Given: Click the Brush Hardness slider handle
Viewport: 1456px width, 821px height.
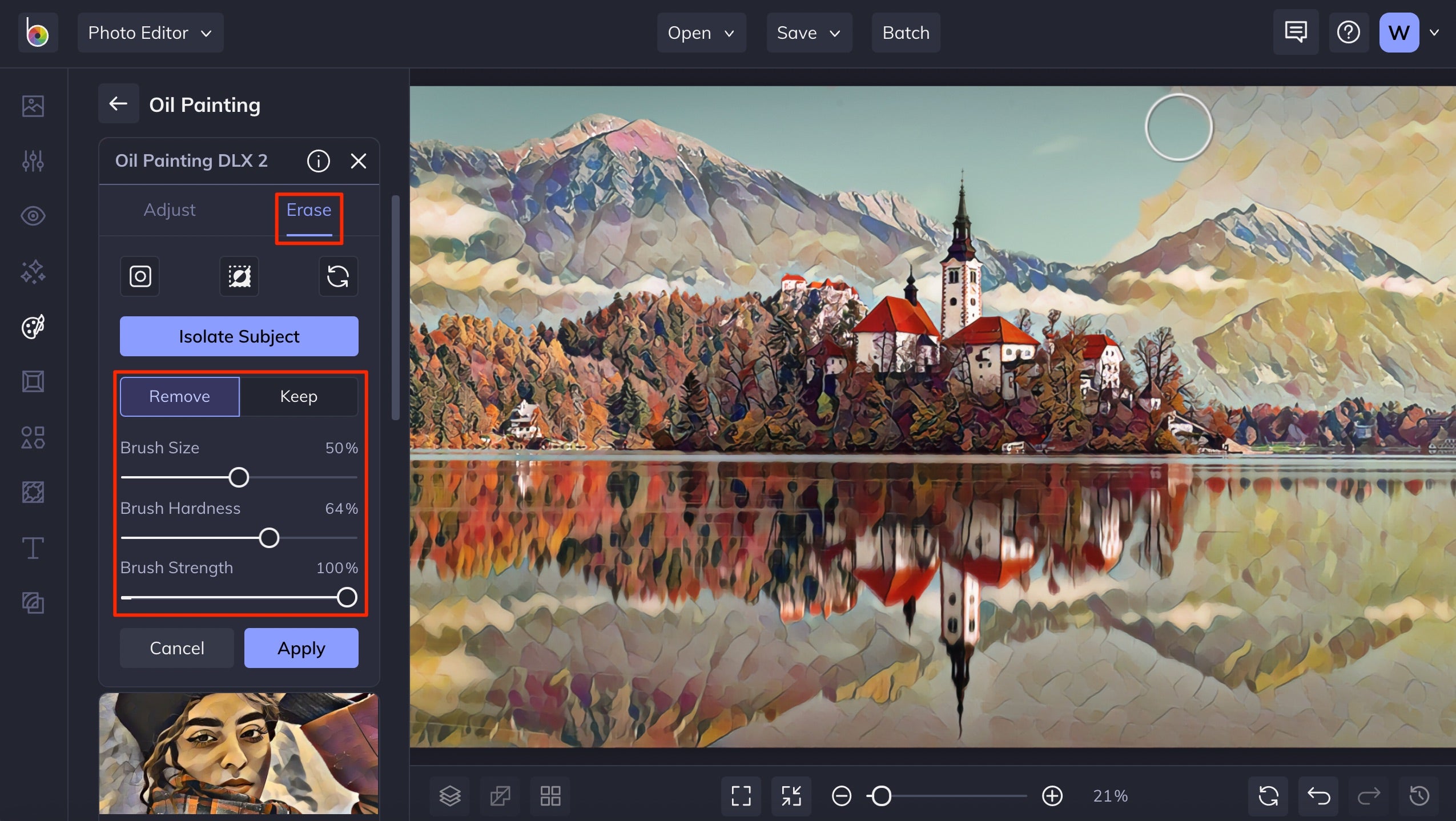Looking at the screenshot, I should (269, 538).
